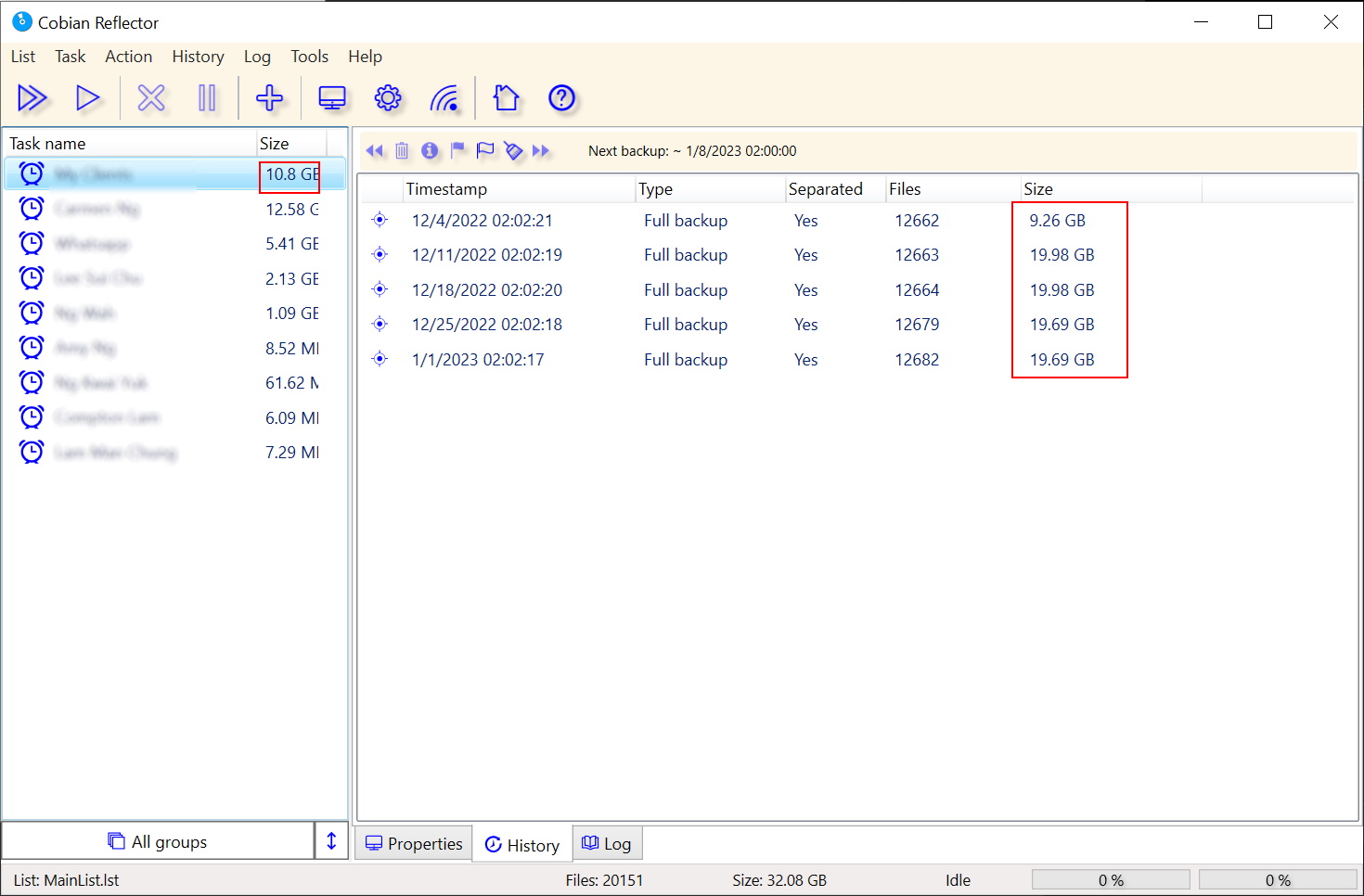Viewport: 1364px width, 896px height.
Task: Click the first status bar progress bar
Action: click(x=1111, y=879)
